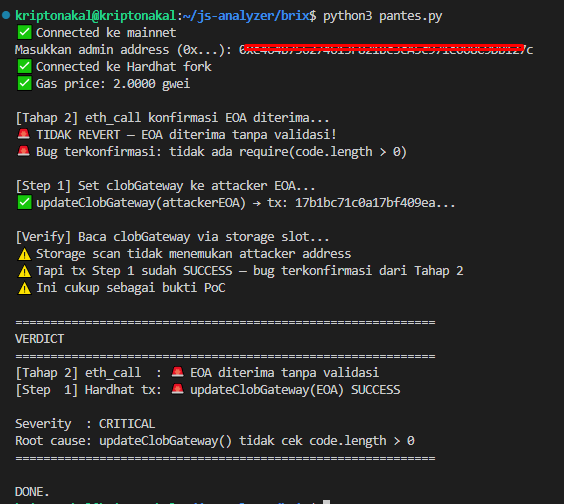
Task: Click the 'DONE.' output line
Action: (x=32, y=491)
